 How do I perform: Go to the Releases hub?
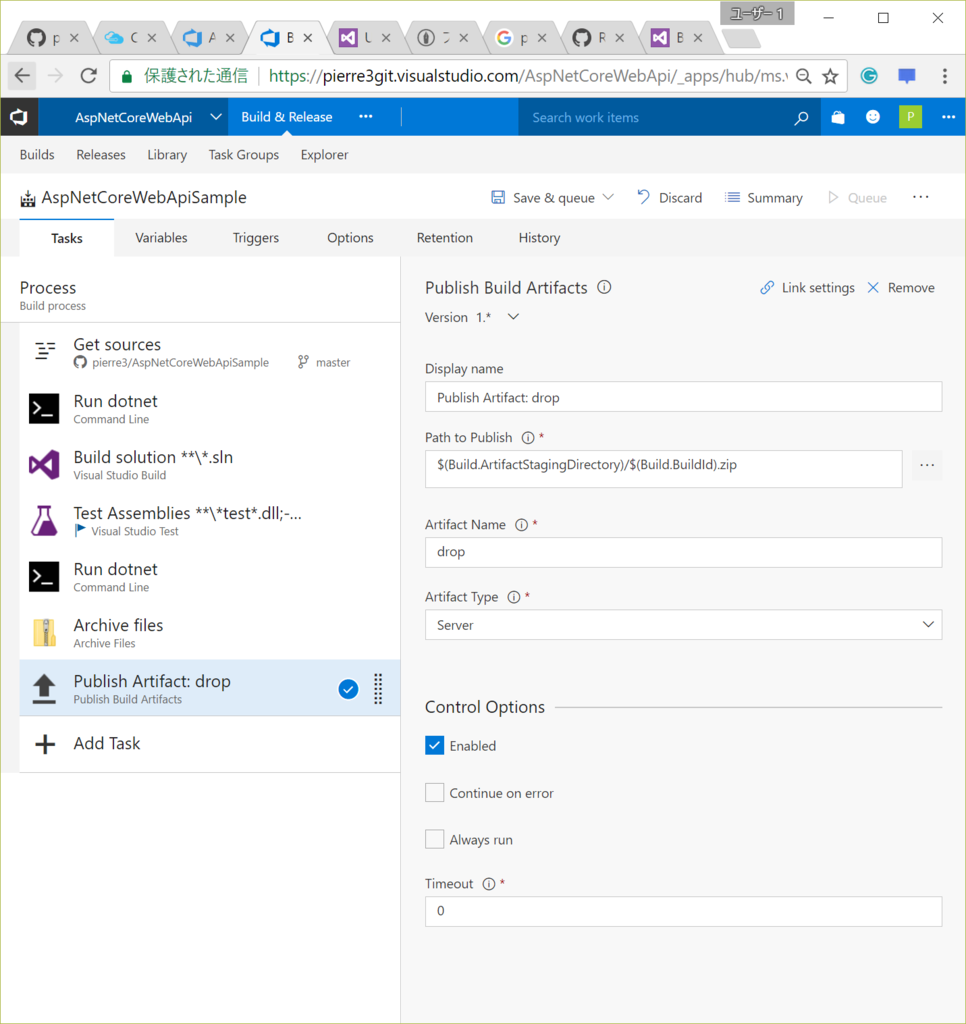click(x=101, y=155)
